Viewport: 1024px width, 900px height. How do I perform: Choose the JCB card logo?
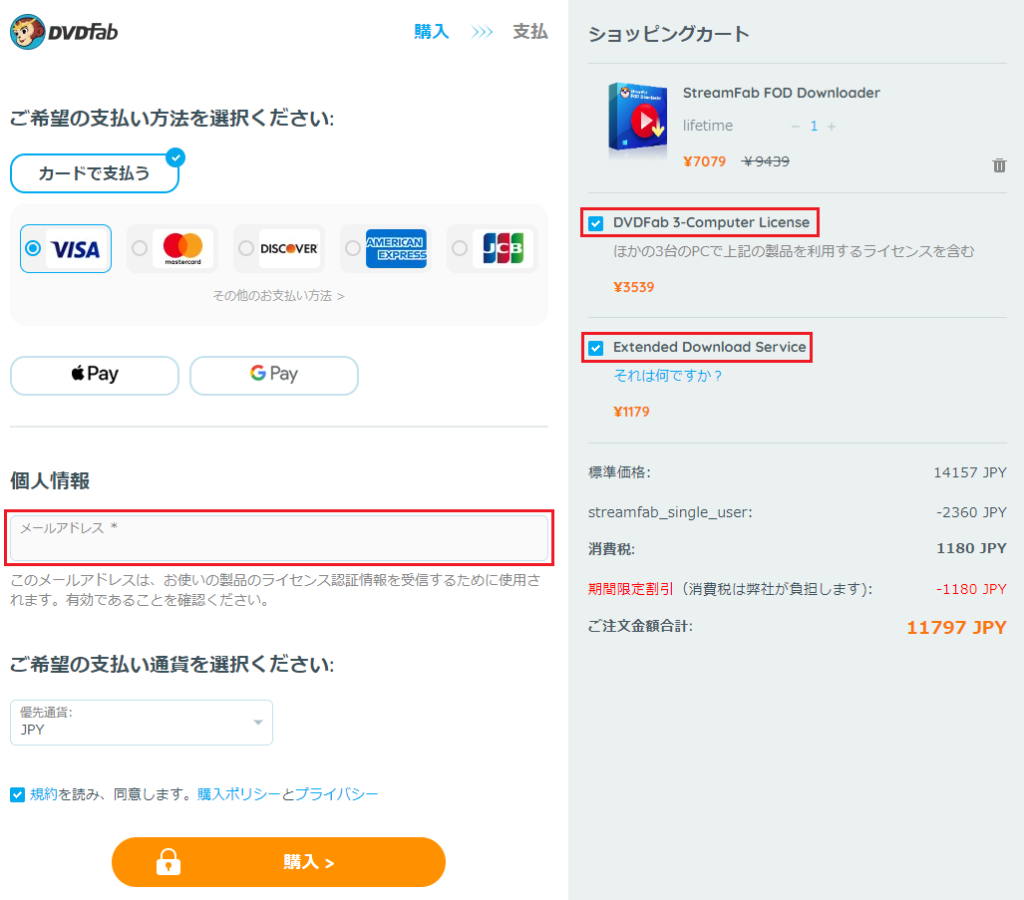pyautogui.click(x=503, y=249)
